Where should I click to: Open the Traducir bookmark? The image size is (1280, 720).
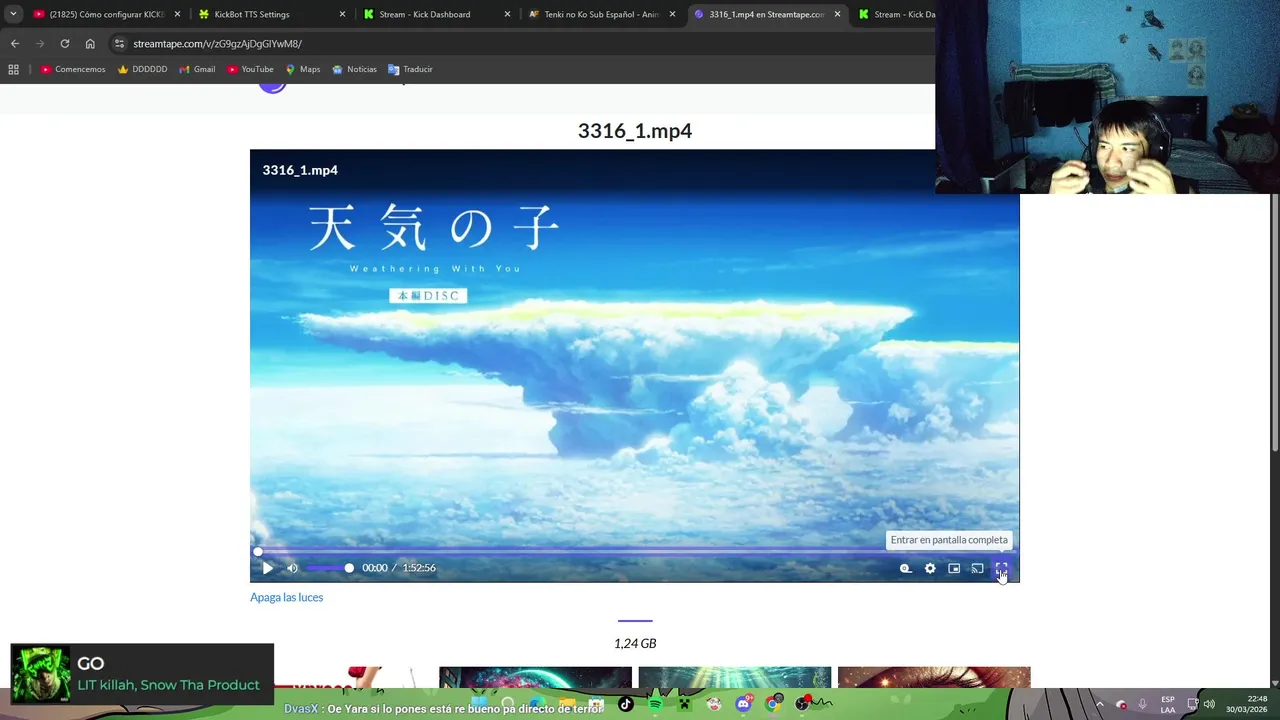tap(410, 69)
